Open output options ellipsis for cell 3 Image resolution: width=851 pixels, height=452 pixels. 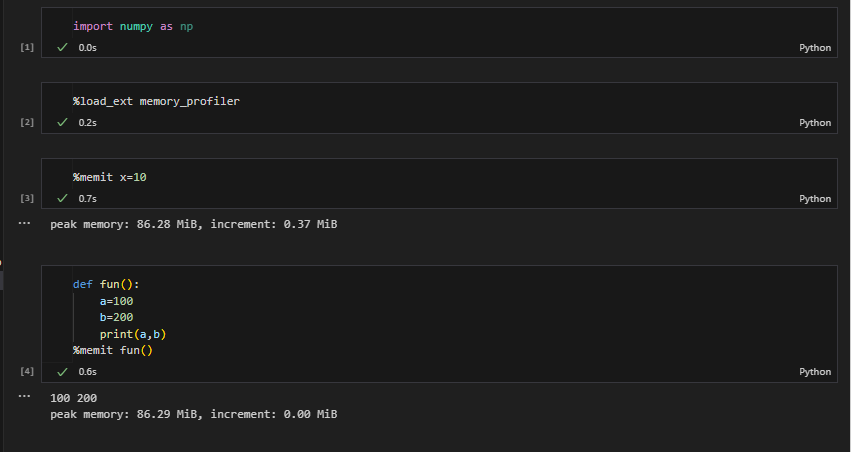(x=24, y=223)
